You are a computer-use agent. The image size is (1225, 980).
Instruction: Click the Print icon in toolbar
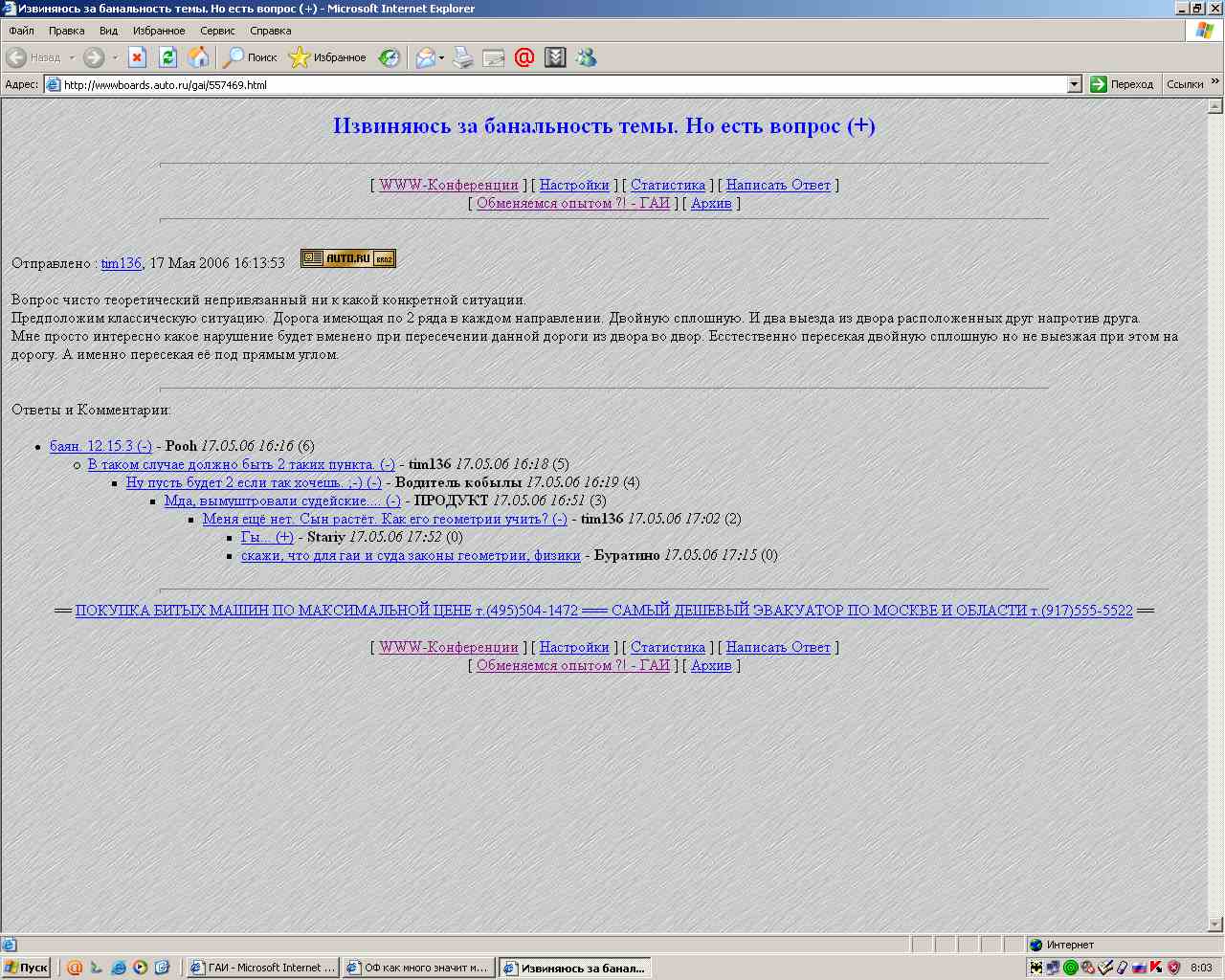click(463, 57)
